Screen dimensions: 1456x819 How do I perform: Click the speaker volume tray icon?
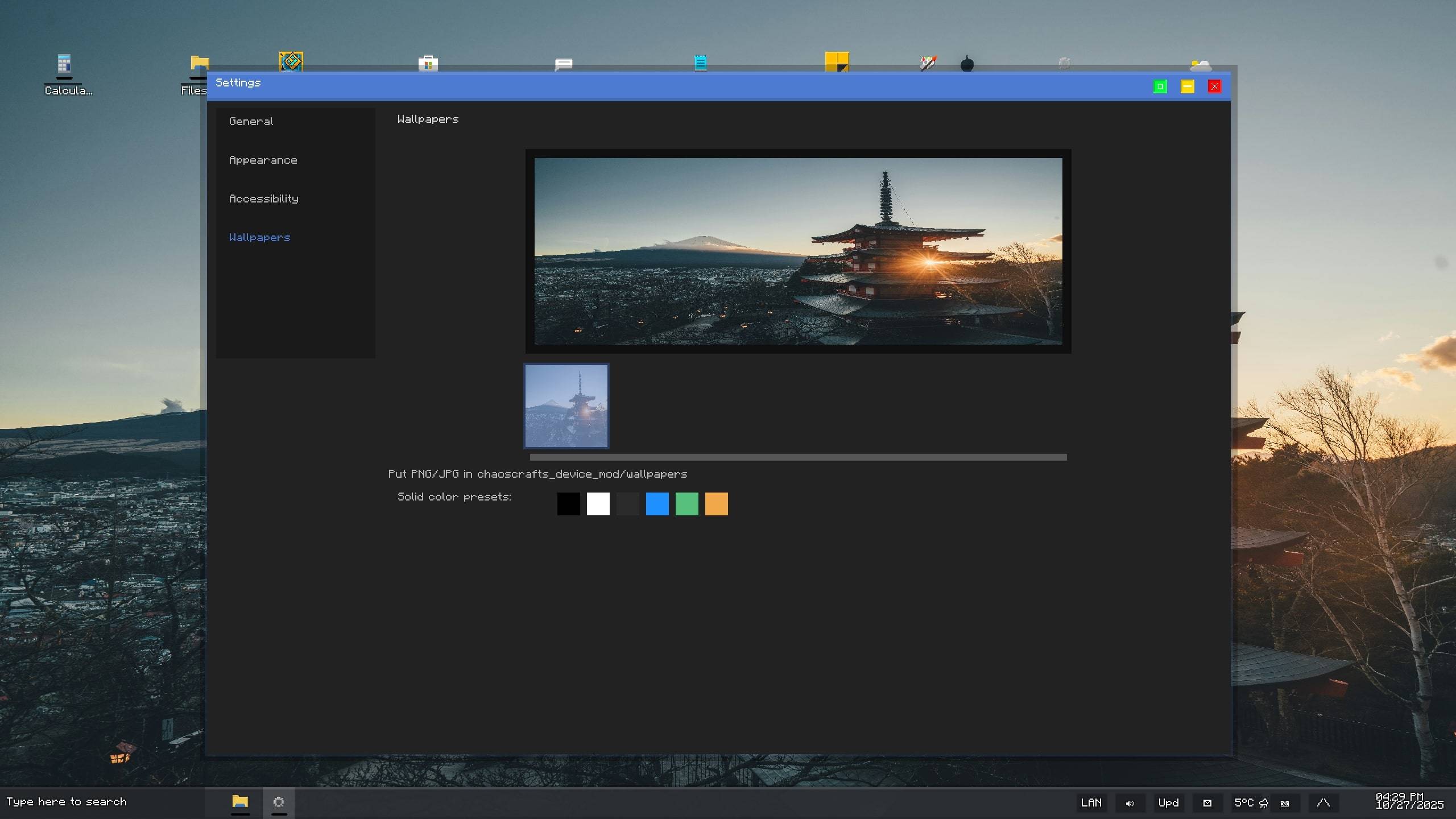pyautogui.click(x=1130, y=803)
